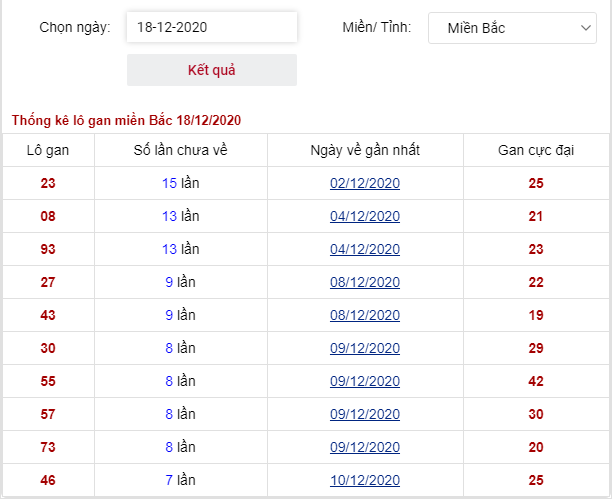Select lô gan number 93
Viewport: 614px width, 499px height.
click(x=48, y=249)
